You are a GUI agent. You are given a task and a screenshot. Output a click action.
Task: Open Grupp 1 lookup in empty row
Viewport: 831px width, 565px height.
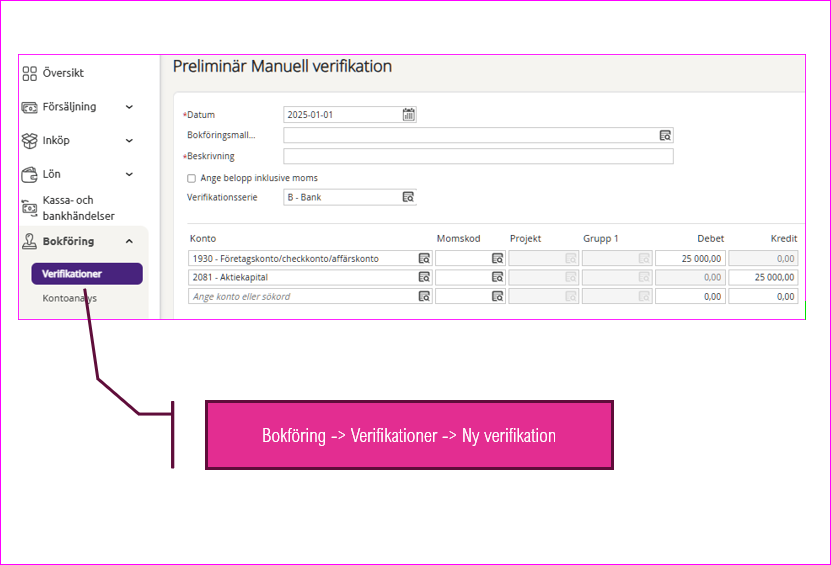point(644,296)
